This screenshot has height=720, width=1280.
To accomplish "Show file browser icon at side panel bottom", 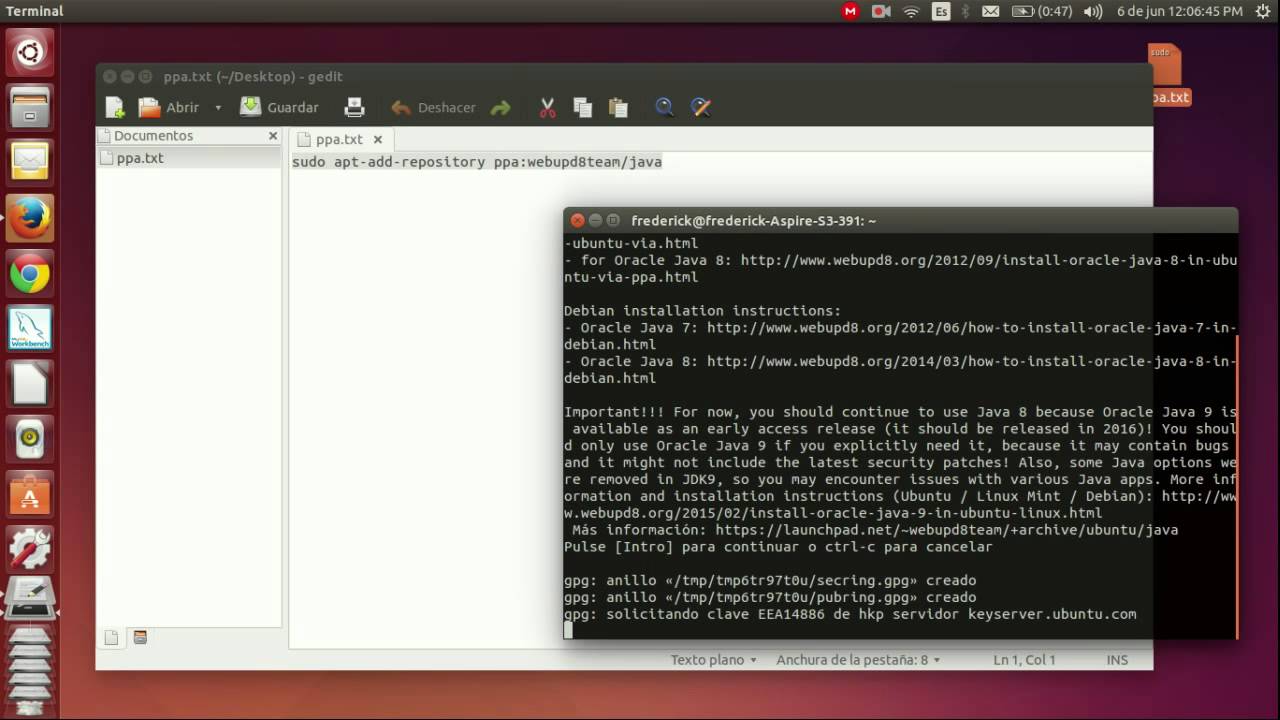I will click(x=140, y=637).
